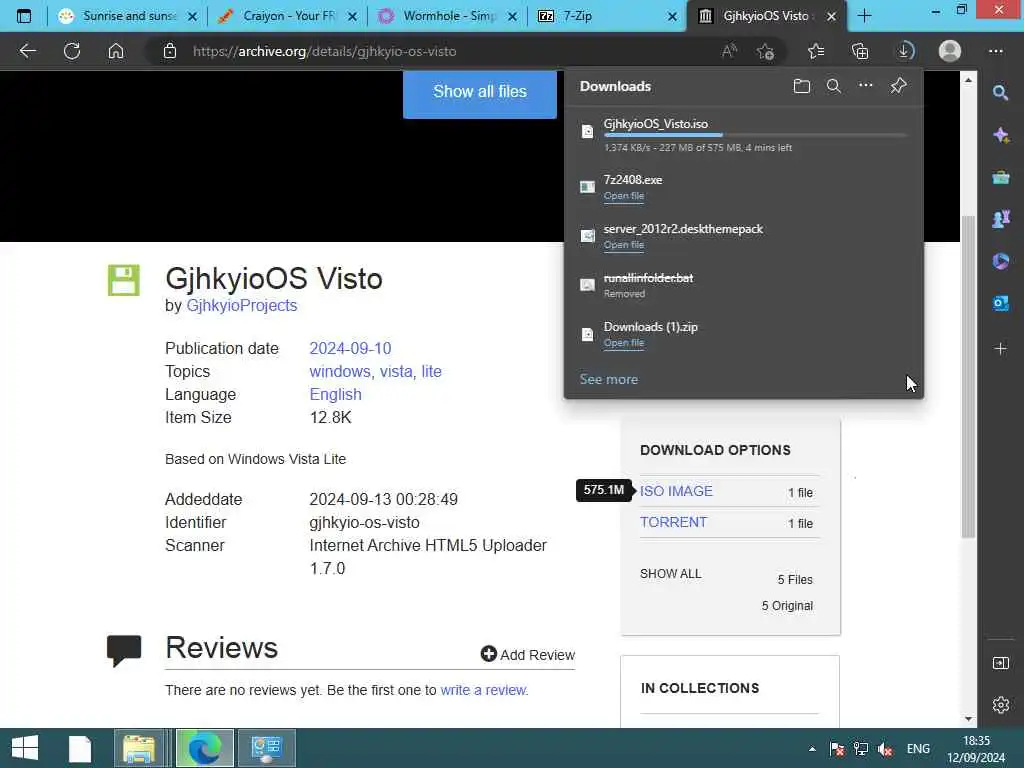
Task: Show hidden system tray icons
Action: point(812,749)
